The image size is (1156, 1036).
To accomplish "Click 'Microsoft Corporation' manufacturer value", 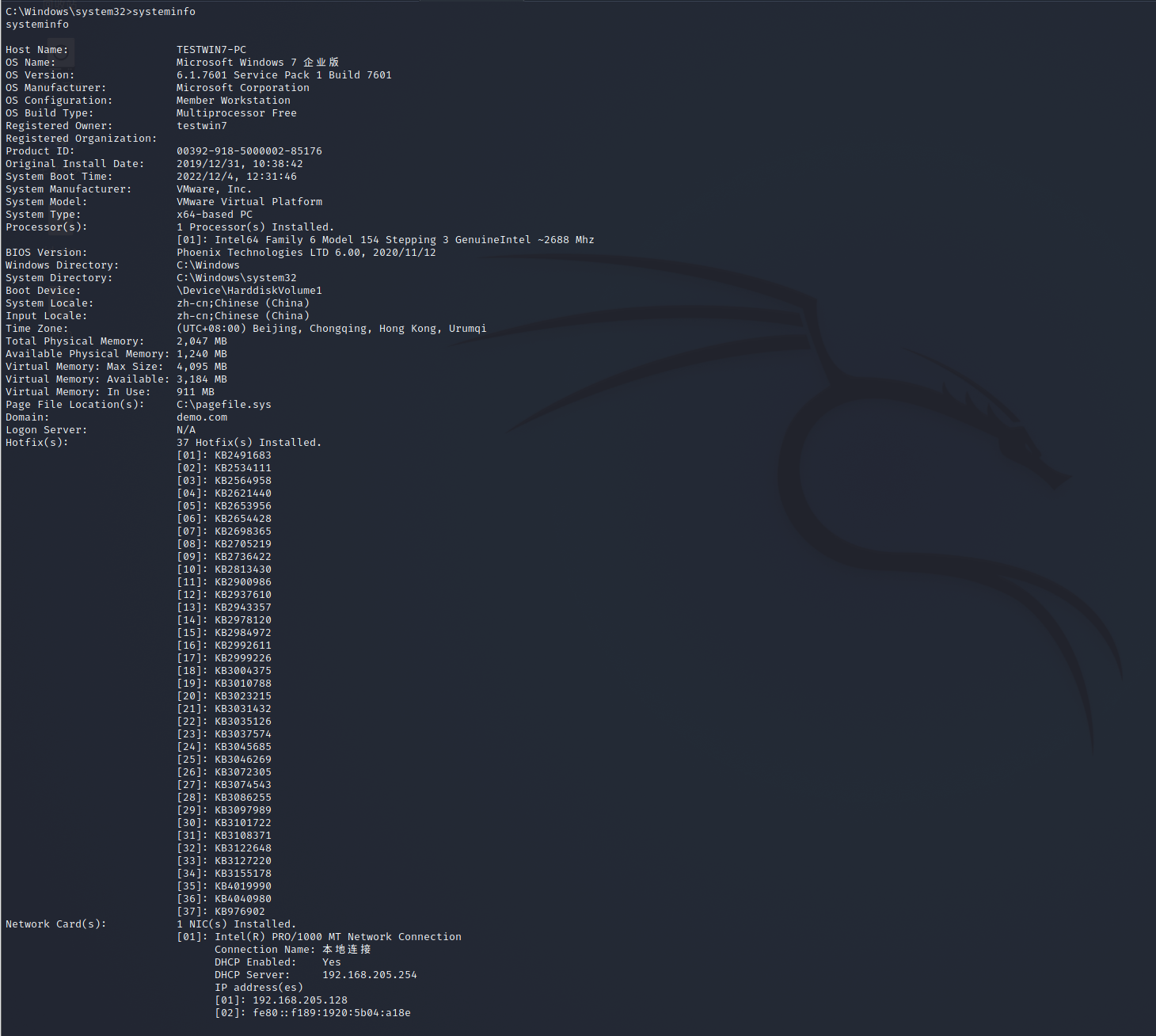I will (243, 88).
